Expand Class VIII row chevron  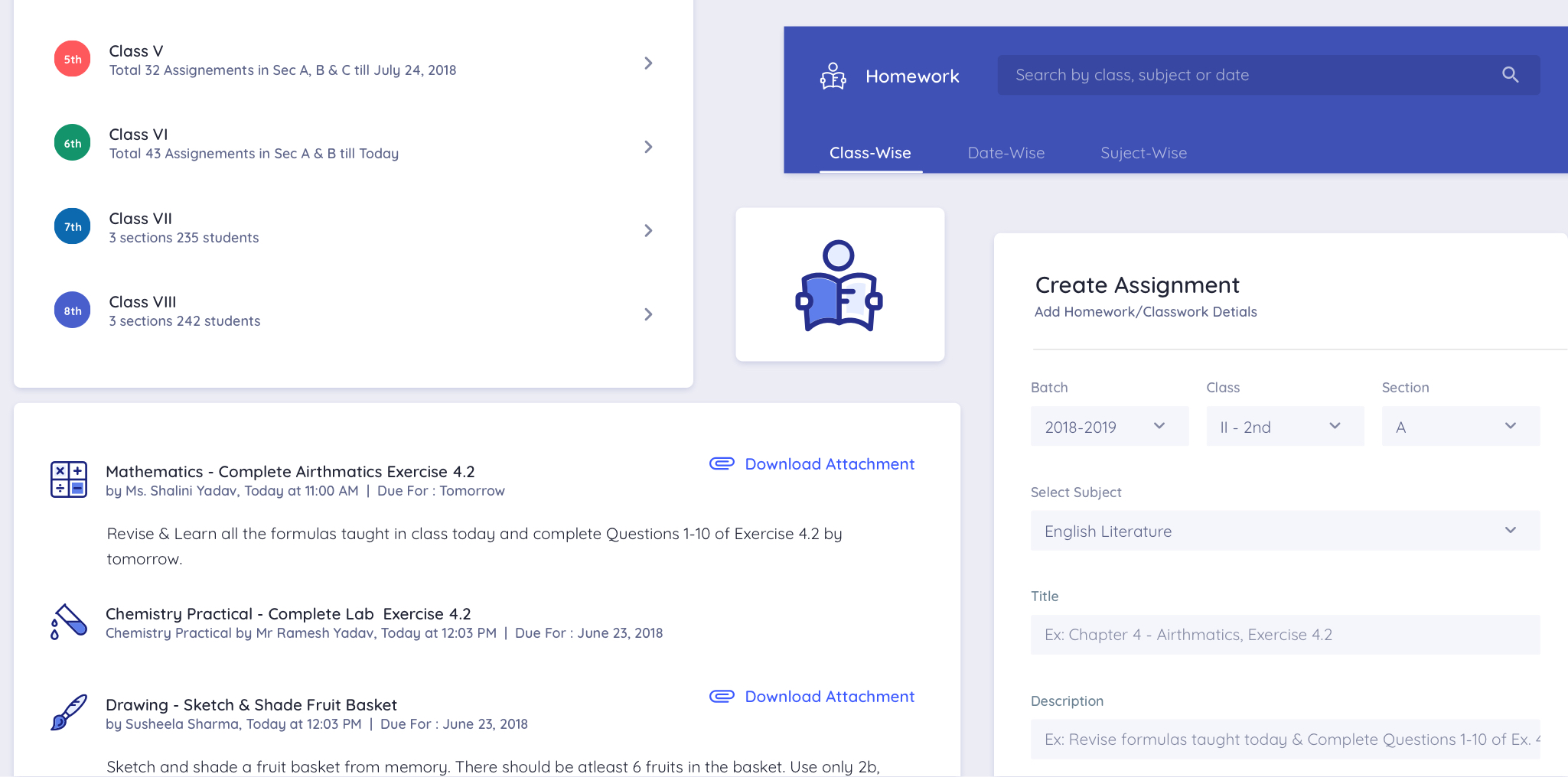648,314
